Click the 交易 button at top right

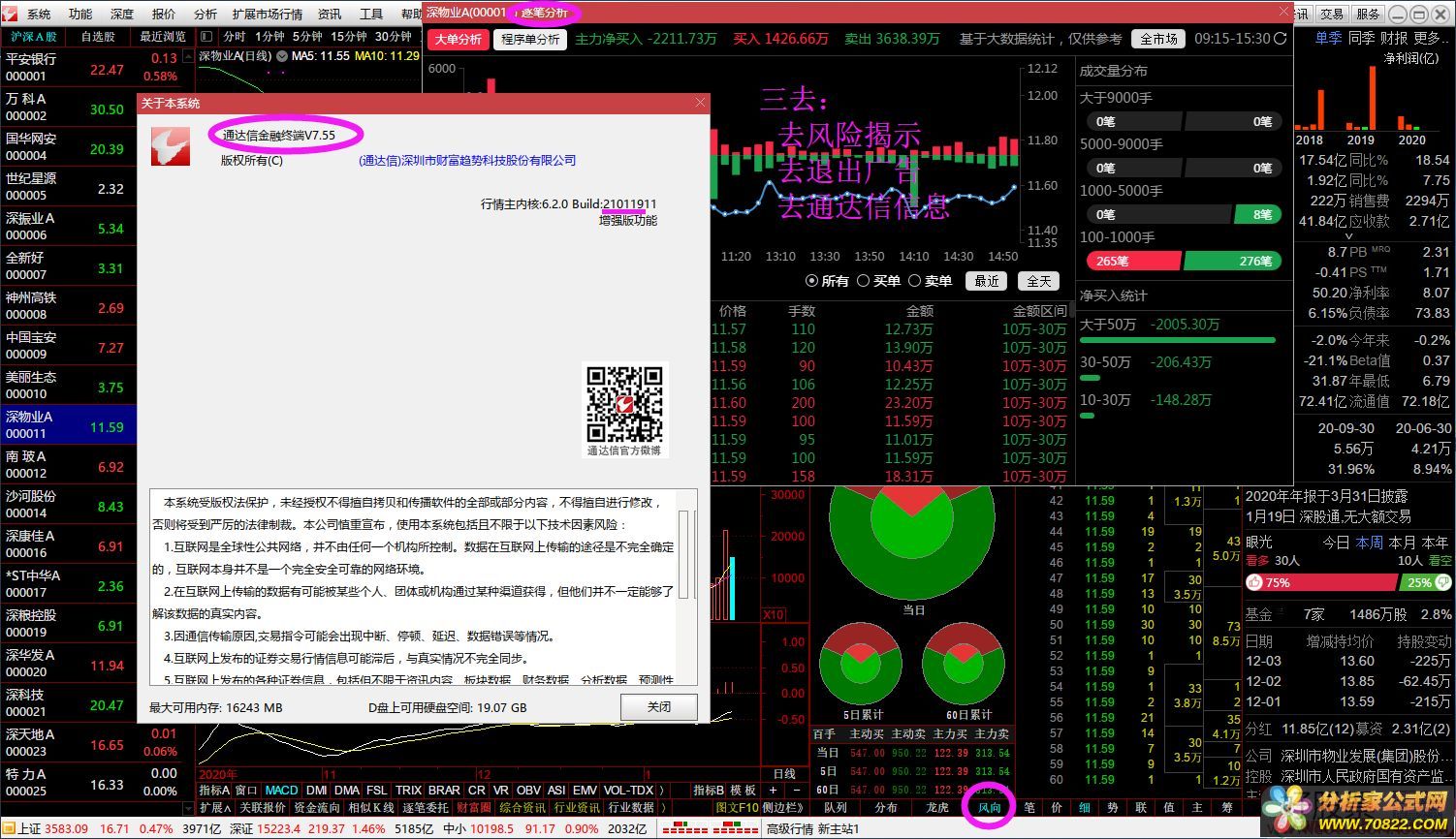1332,14
